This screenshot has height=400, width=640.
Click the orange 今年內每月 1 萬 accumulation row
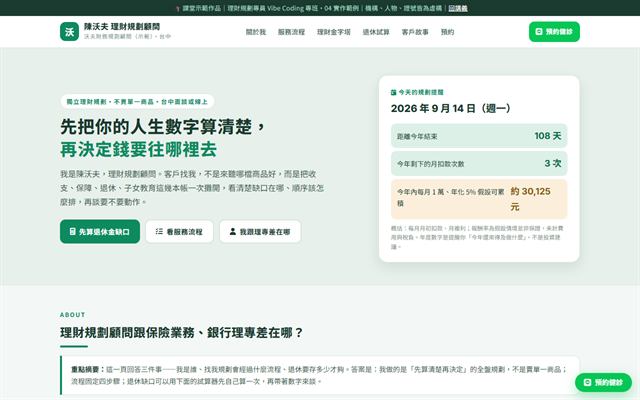tap(479, 199)
